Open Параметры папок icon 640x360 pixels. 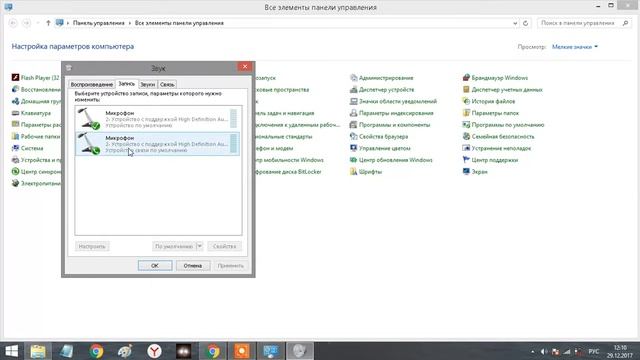(466, 113)
